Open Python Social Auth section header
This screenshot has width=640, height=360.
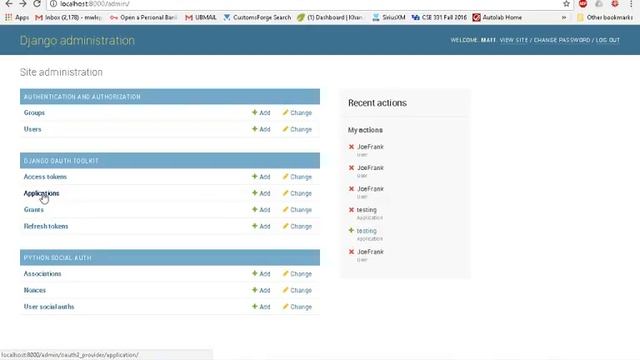[58, 258]
